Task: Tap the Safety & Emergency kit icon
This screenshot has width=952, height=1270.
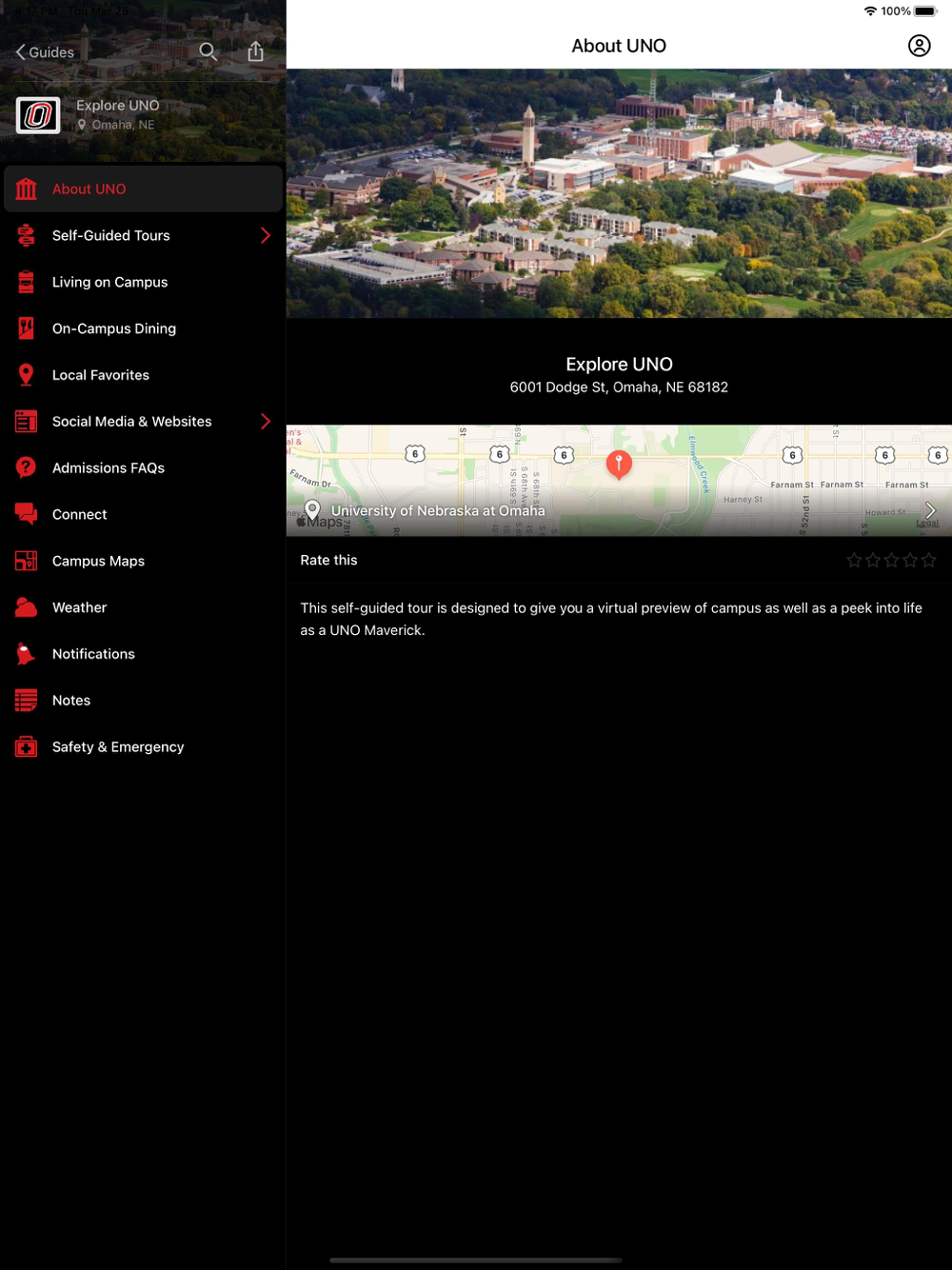Action: click(27, 747)
